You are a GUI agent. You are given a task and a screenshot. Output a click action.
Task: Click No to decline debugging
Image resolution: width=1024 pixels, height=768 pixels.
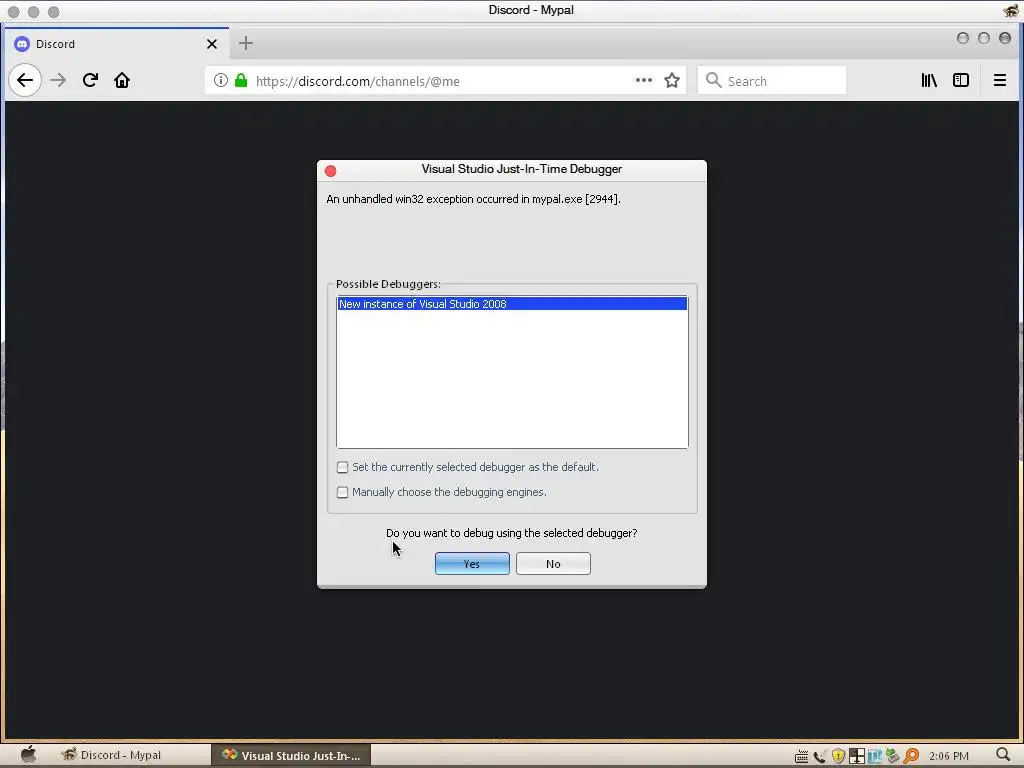click(x=553, y=564)
